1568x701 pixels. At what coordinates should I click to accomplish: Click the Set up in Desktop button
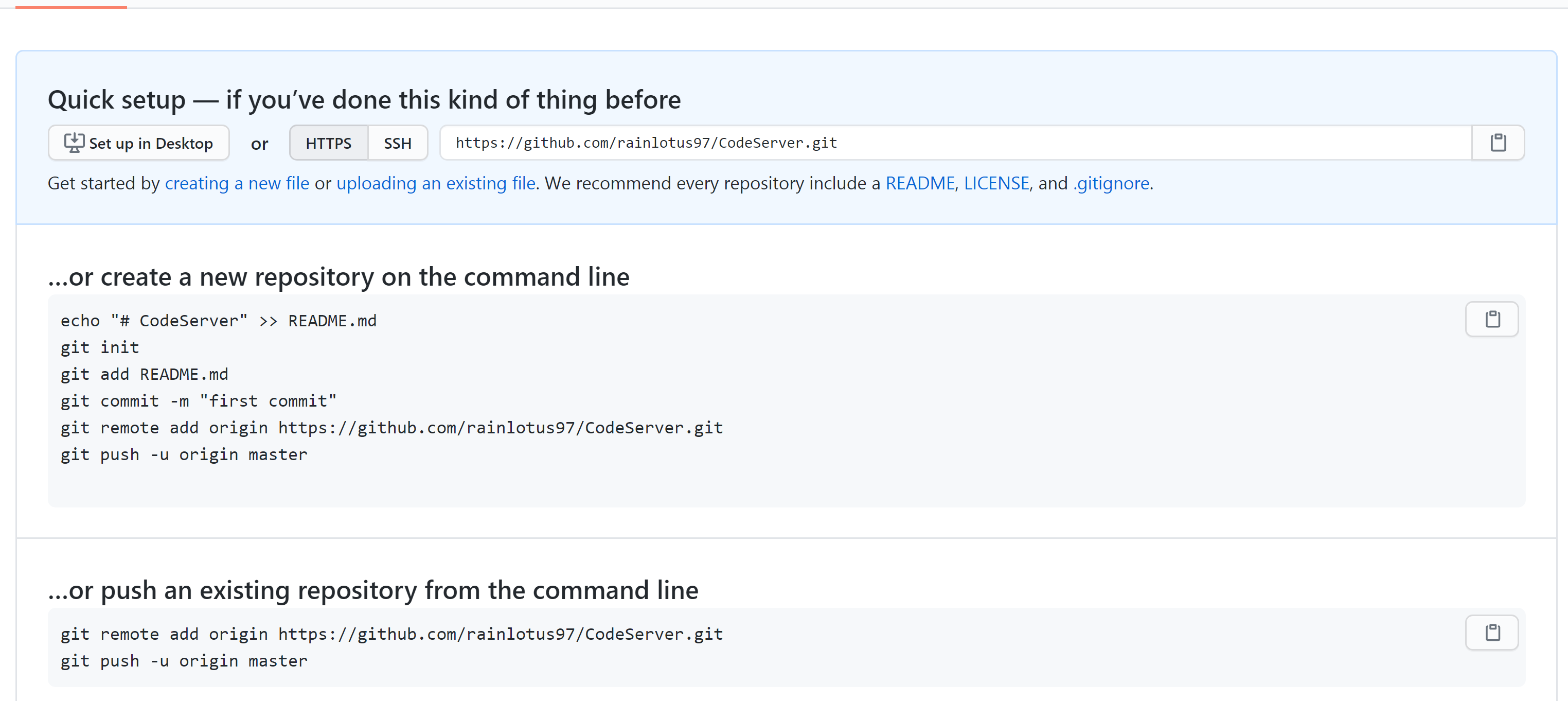pos(139,143)
